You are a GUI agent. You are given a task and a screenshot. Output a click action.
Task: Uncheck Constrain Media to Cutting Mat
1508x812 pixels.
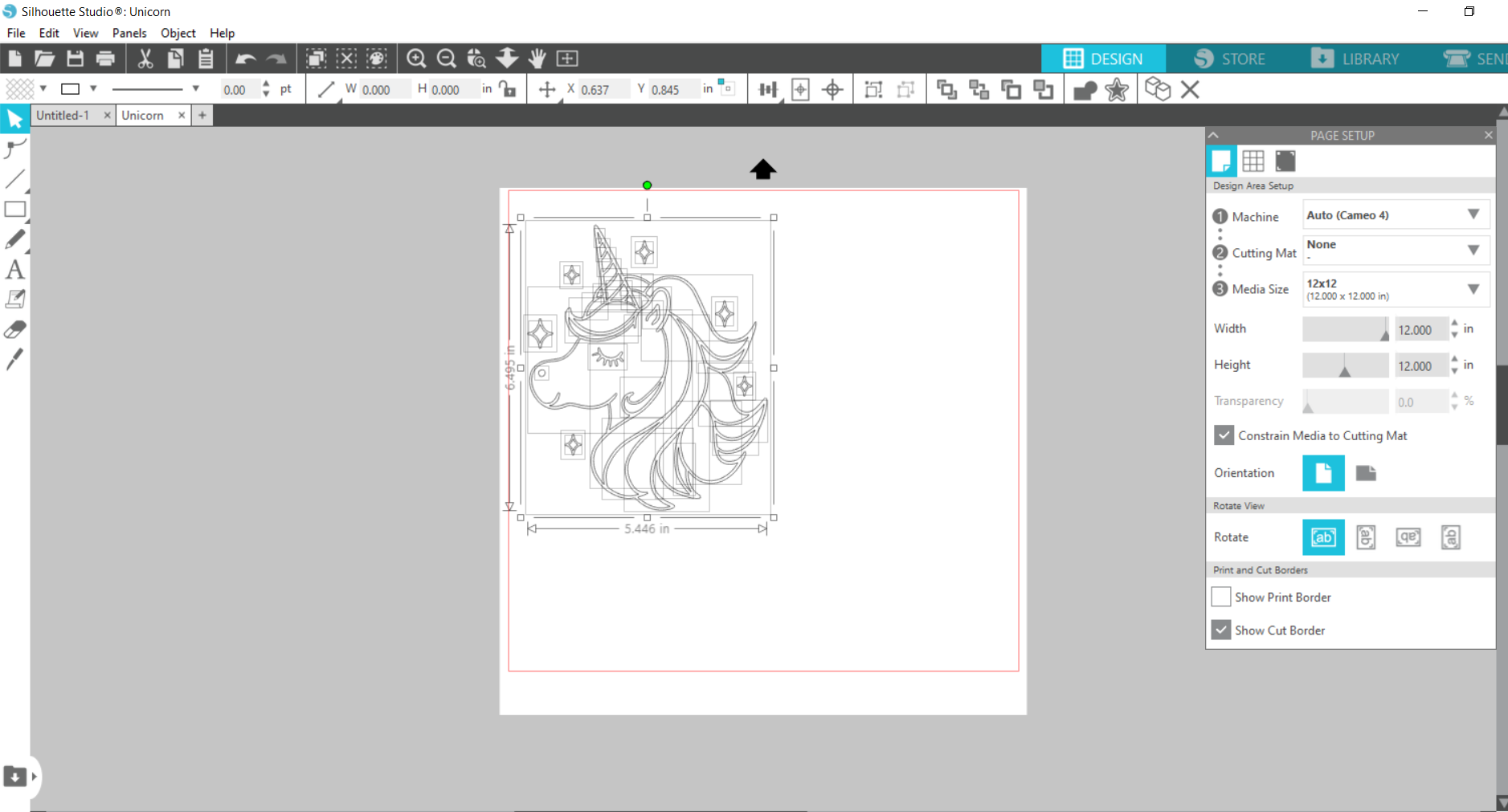tap(1224, 435)
